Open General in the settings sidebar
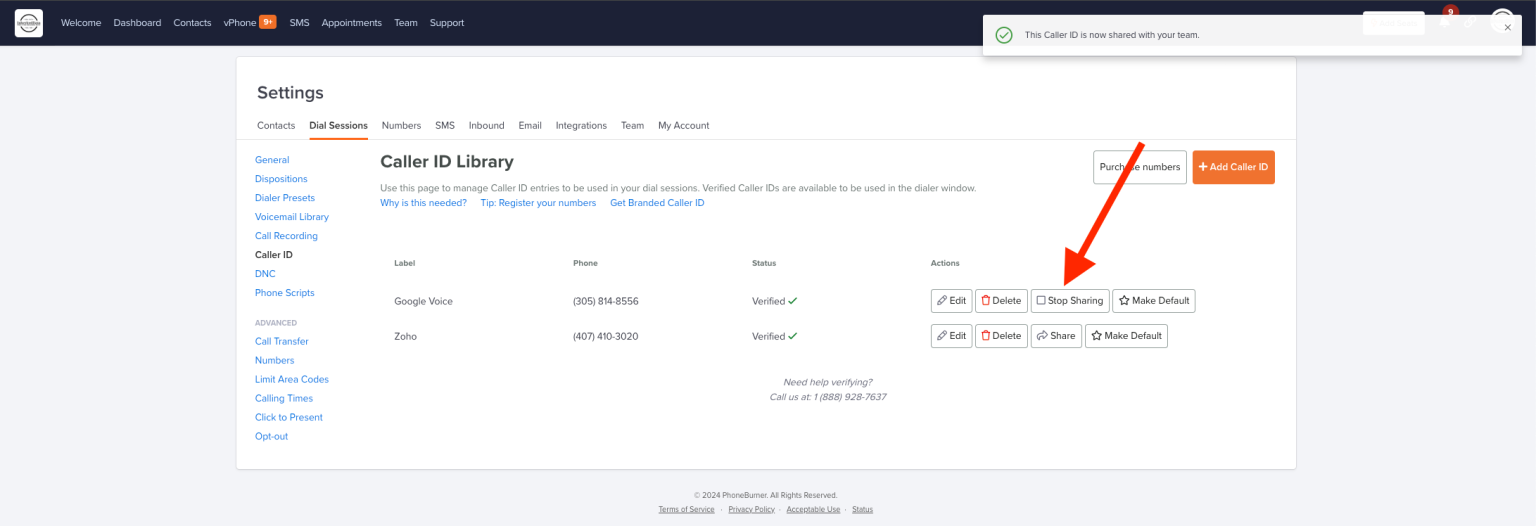The image size is (1536, 526). click(x=272, y=160)
